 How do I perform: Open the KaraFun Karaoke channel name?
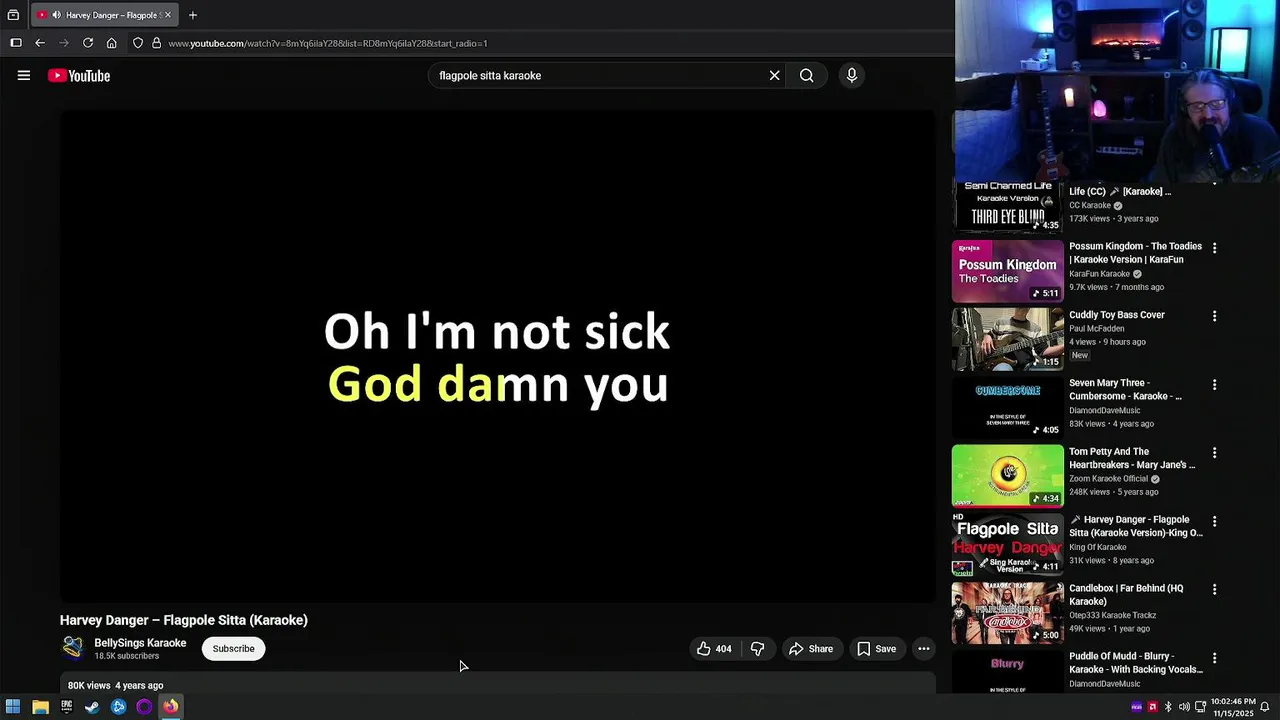pyautogui.click(x=1099, y=274)
